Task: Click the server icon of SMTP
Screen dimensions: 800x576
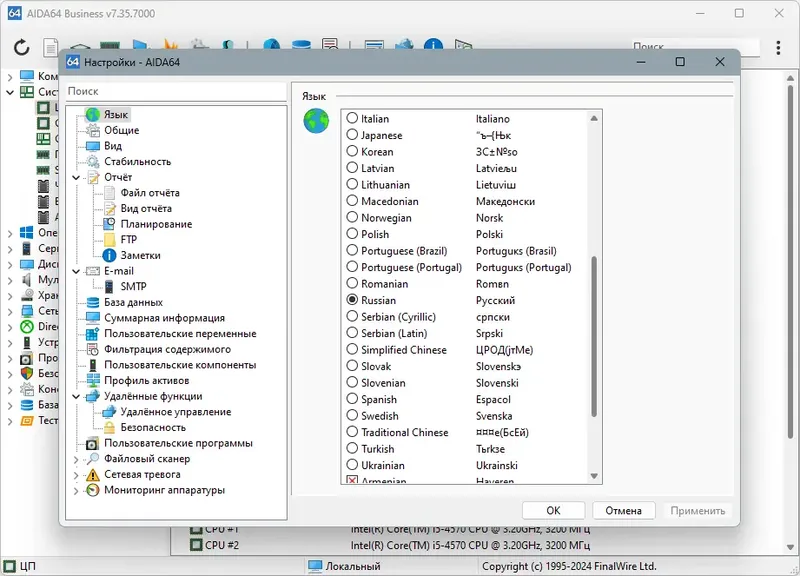Action: (109, 287)
